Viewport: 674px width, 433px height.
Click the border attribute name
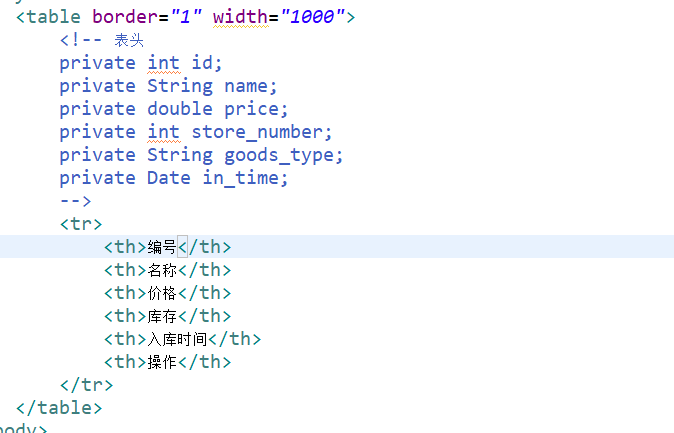click(125, 17)
